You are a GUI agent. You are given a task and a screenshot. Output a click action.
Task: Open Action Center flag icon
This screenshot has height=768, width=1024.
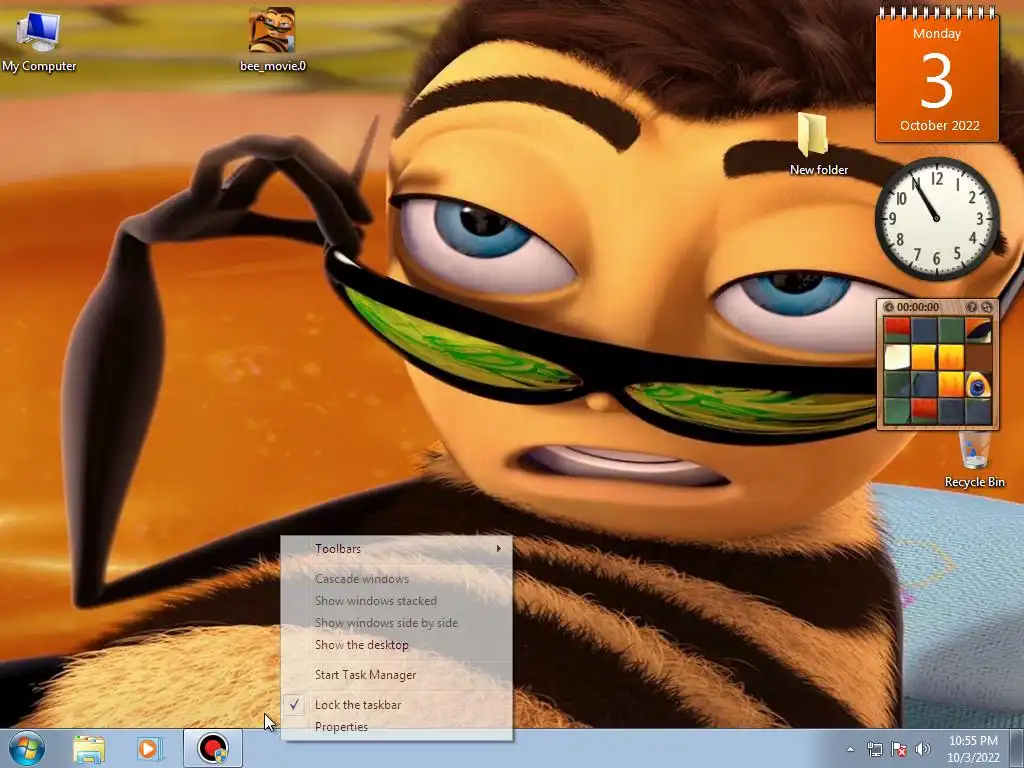[899, 749]
